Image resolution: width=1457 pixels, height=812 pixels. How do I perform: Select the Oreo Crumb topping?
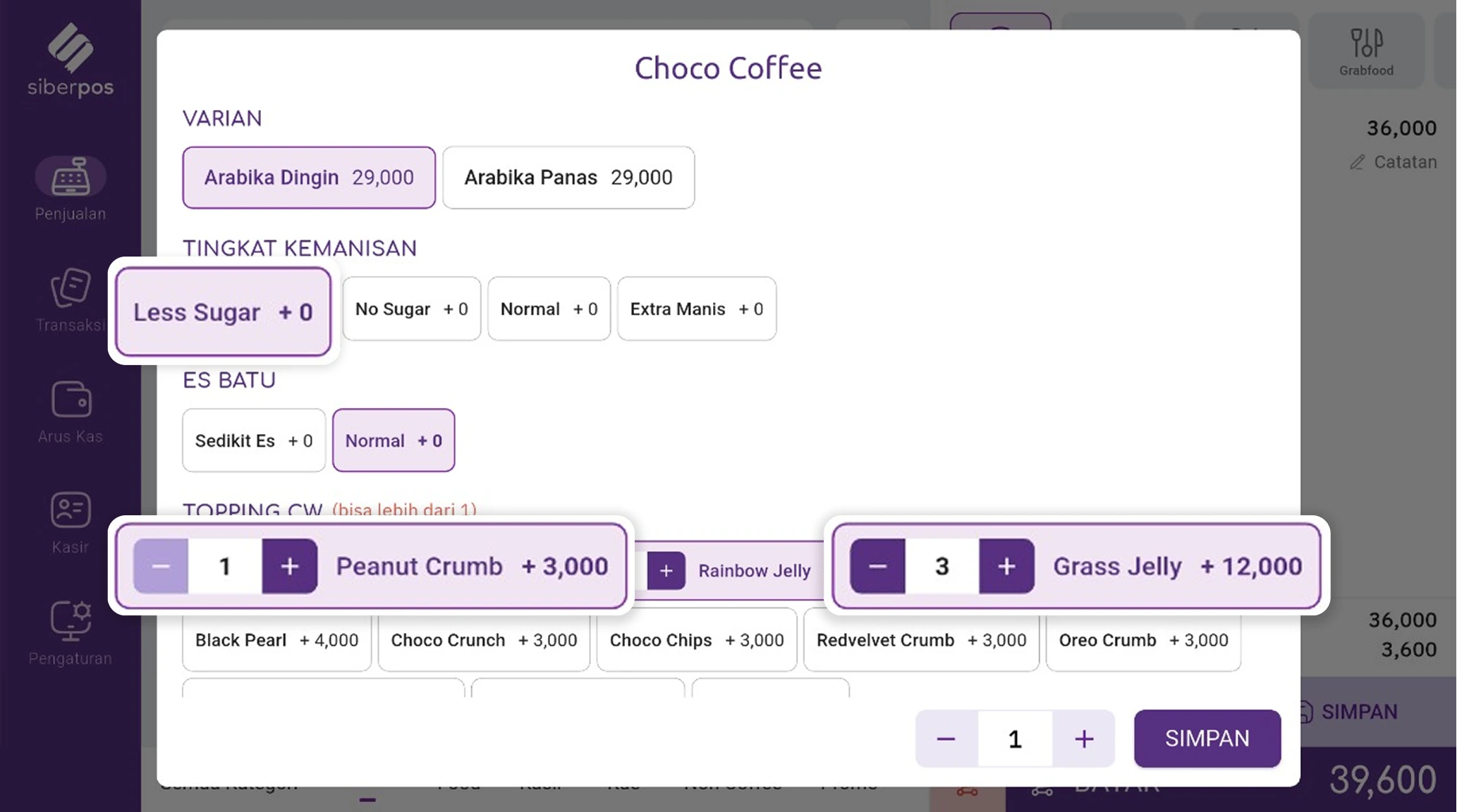[x=1142, y=639]
